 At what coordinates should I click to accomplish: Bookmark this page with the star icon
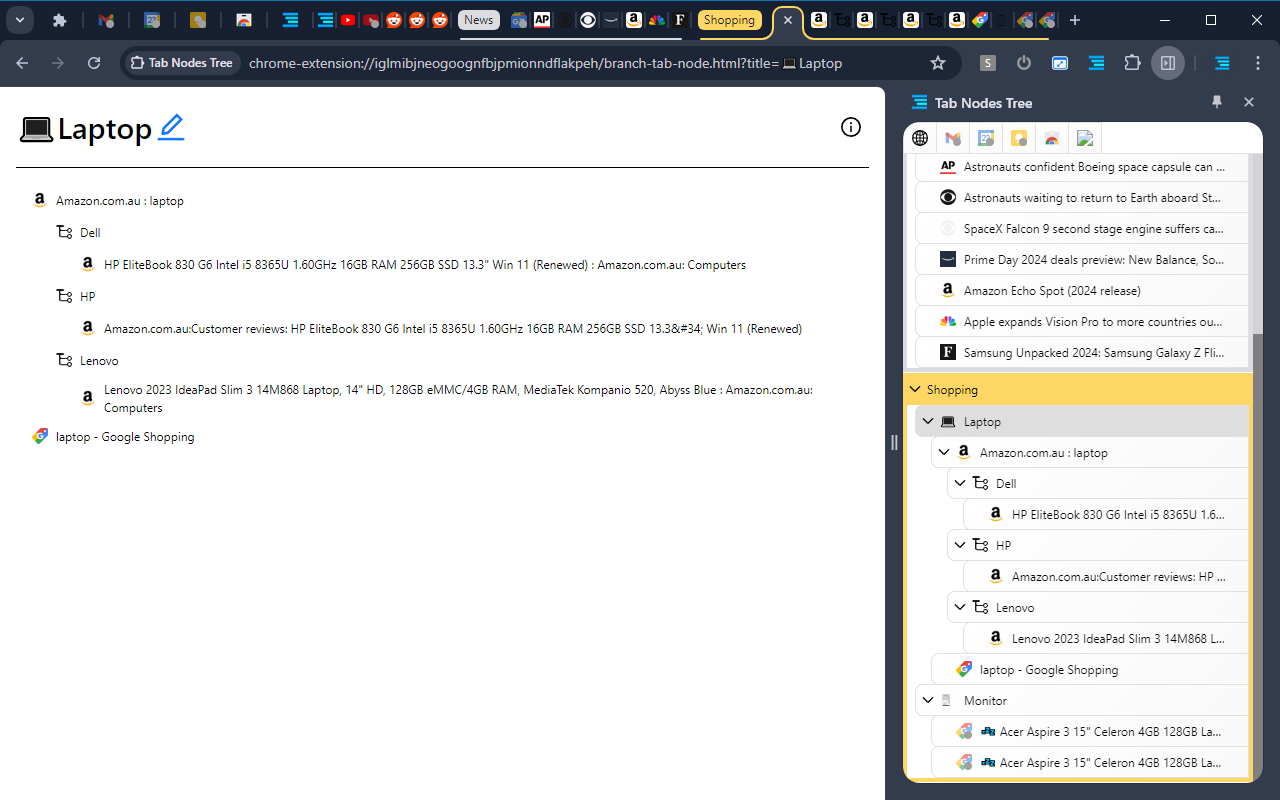tap(938, 63)
